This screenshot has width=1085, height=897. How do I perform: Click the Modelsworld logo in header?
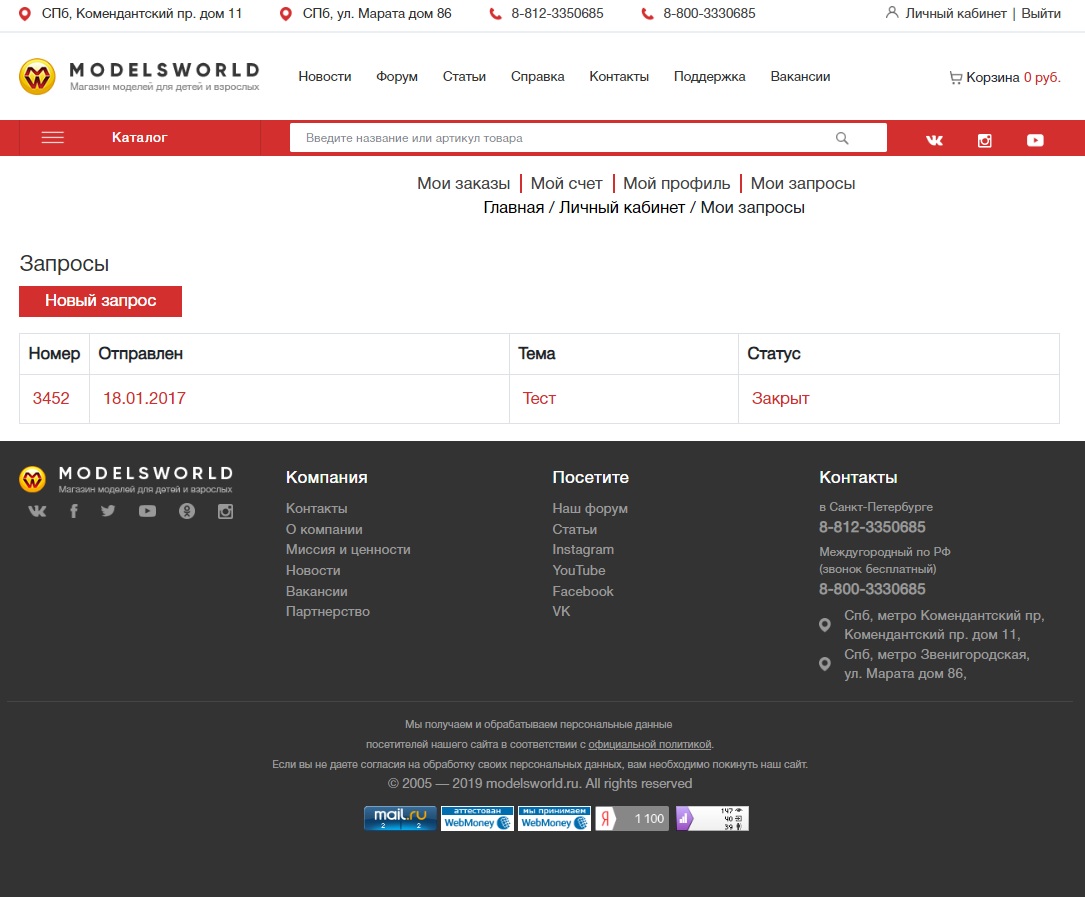pyautogui.click(x=139, y=77)
